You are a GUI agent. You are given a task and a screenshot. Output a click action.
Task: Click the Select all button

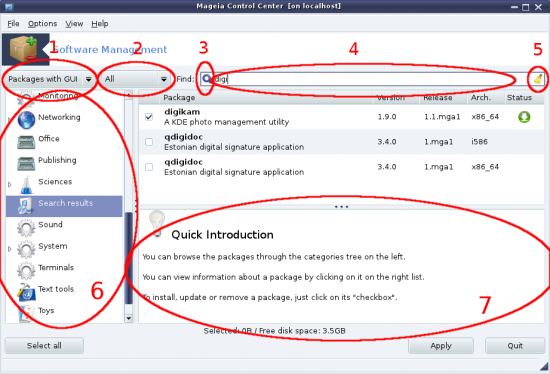point(44,346)
